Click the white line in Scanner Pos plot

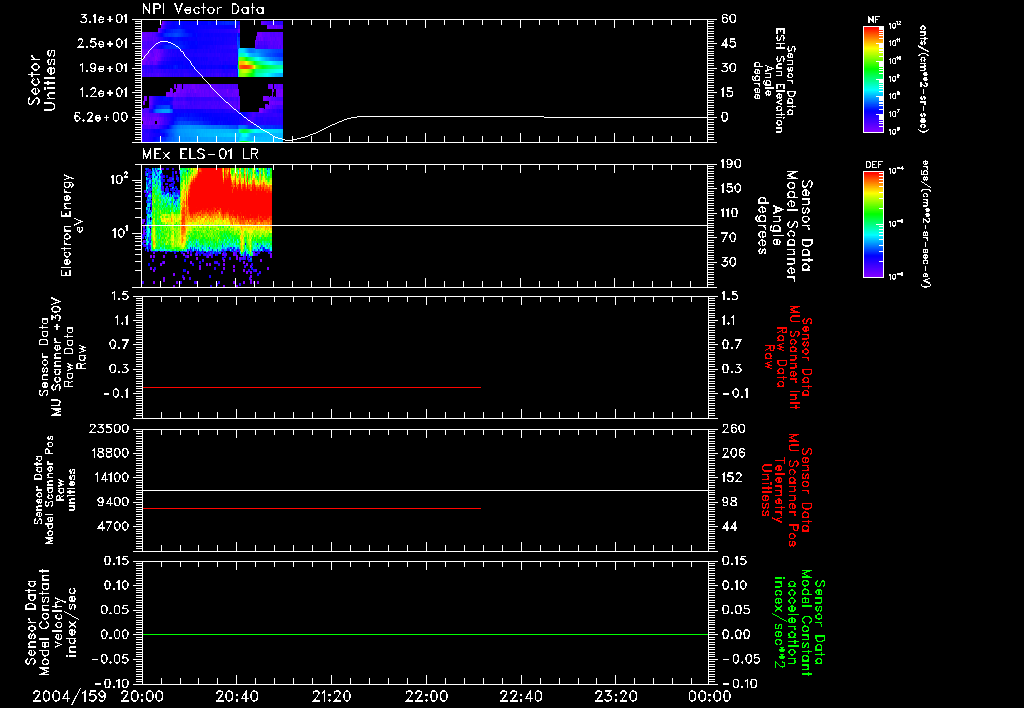(425, 491)
